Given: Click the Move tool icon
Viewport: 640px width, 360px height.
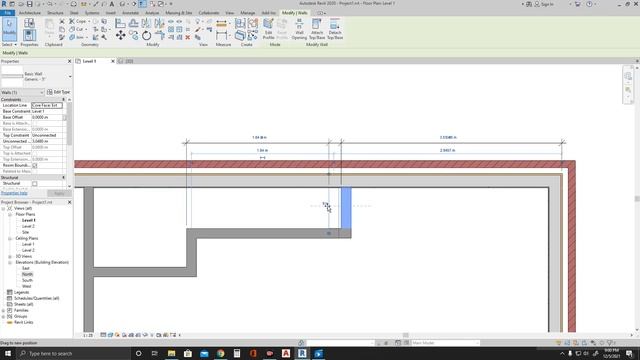Looking at the screenshot, I should click(120, 36).
